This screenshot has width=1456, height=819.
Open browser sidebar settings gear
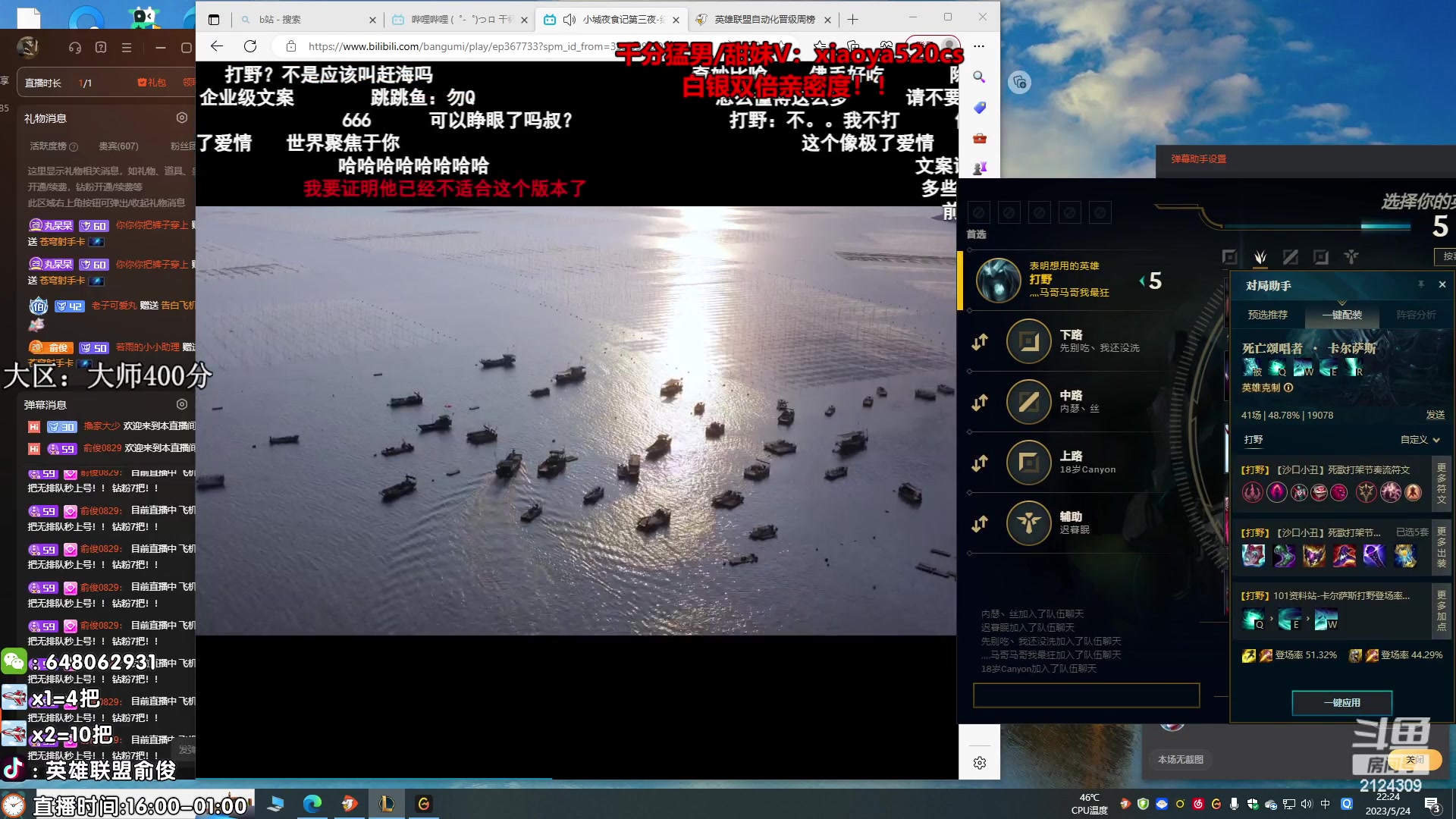(x=979, y=763)
